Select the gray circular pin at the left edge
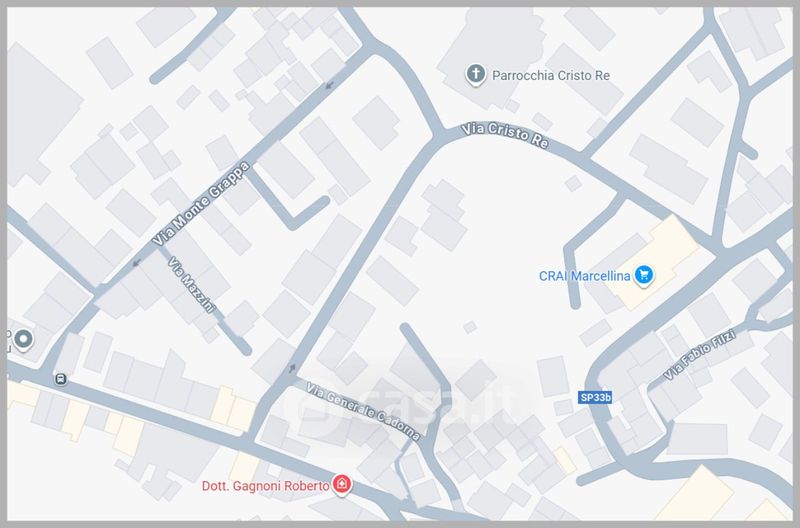Screen dimensions: 800x528 pyautogui.click(x=23, y=340)
